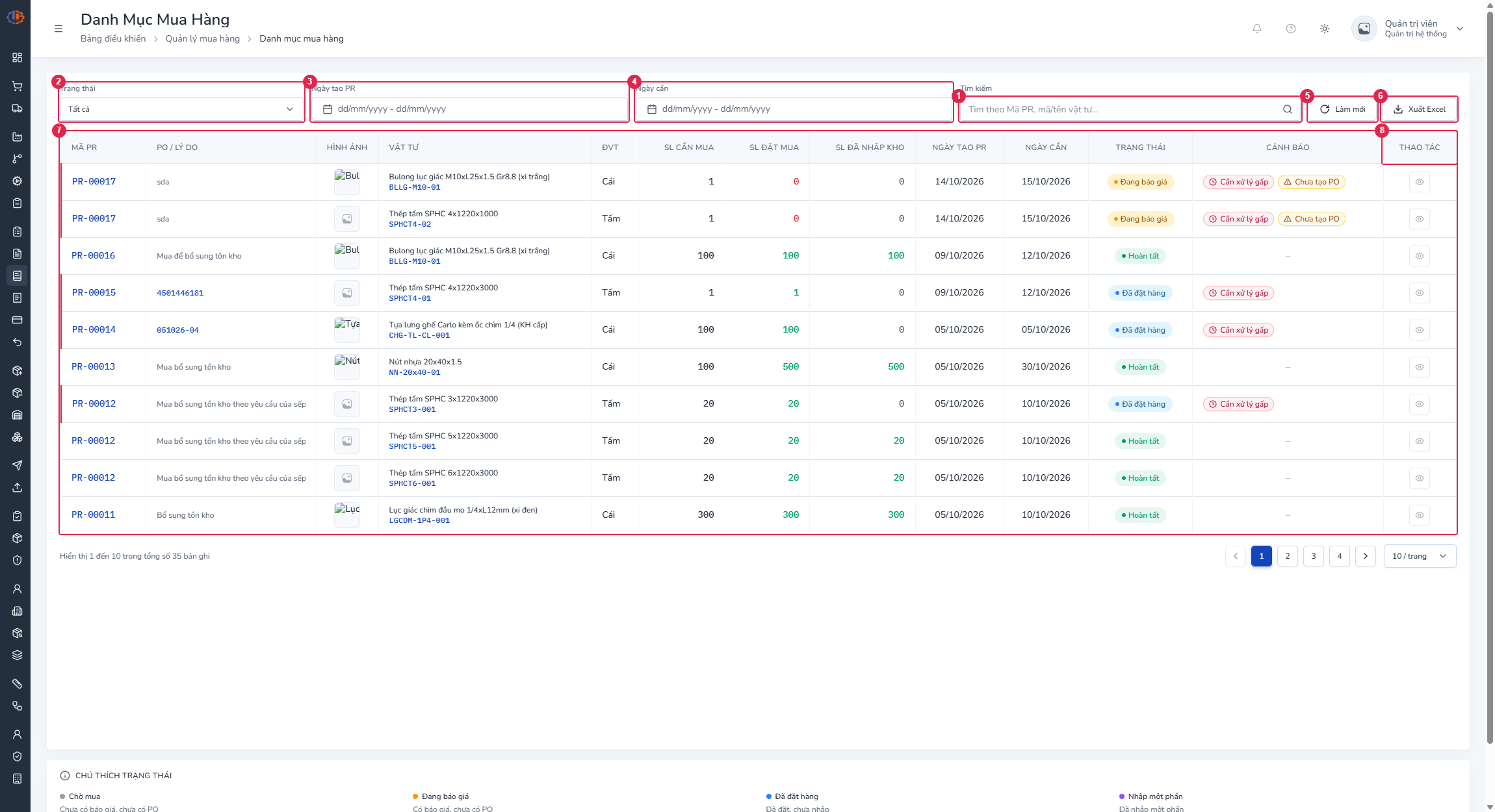Open the ruler sidebar icon

(17, 683)
